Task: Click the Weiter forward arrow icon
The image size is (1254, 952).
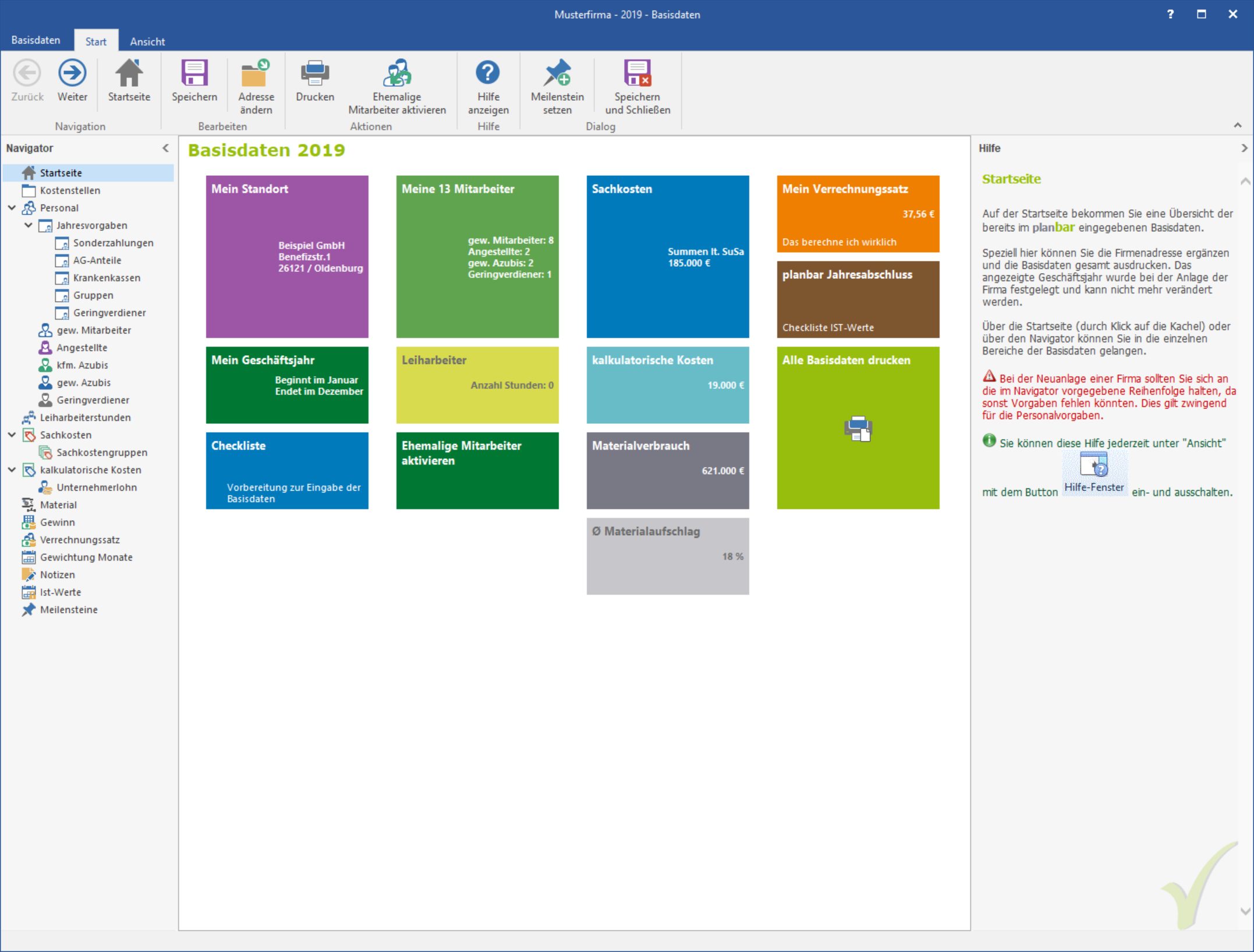Action: point(72,73)
